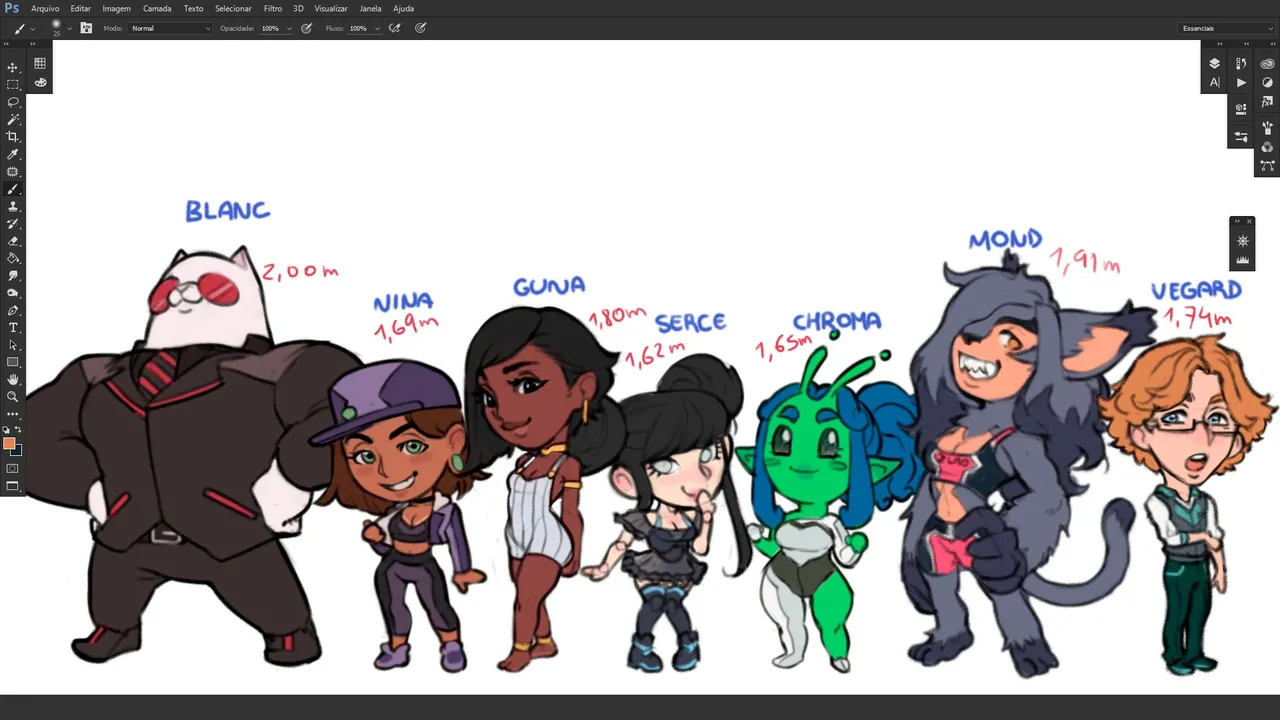Open the Modo blend mode dropdown

click(x=171, y=28)
